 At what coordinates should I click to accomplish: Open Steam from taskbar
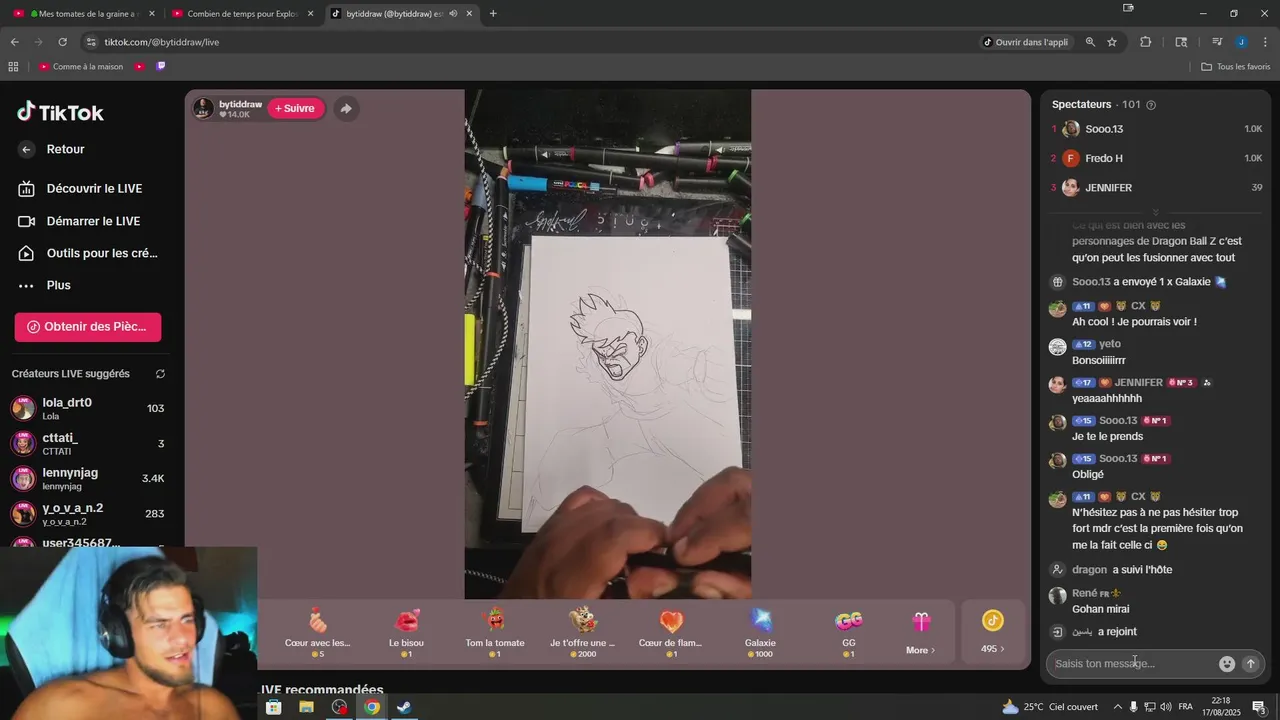tap(404, 707)
